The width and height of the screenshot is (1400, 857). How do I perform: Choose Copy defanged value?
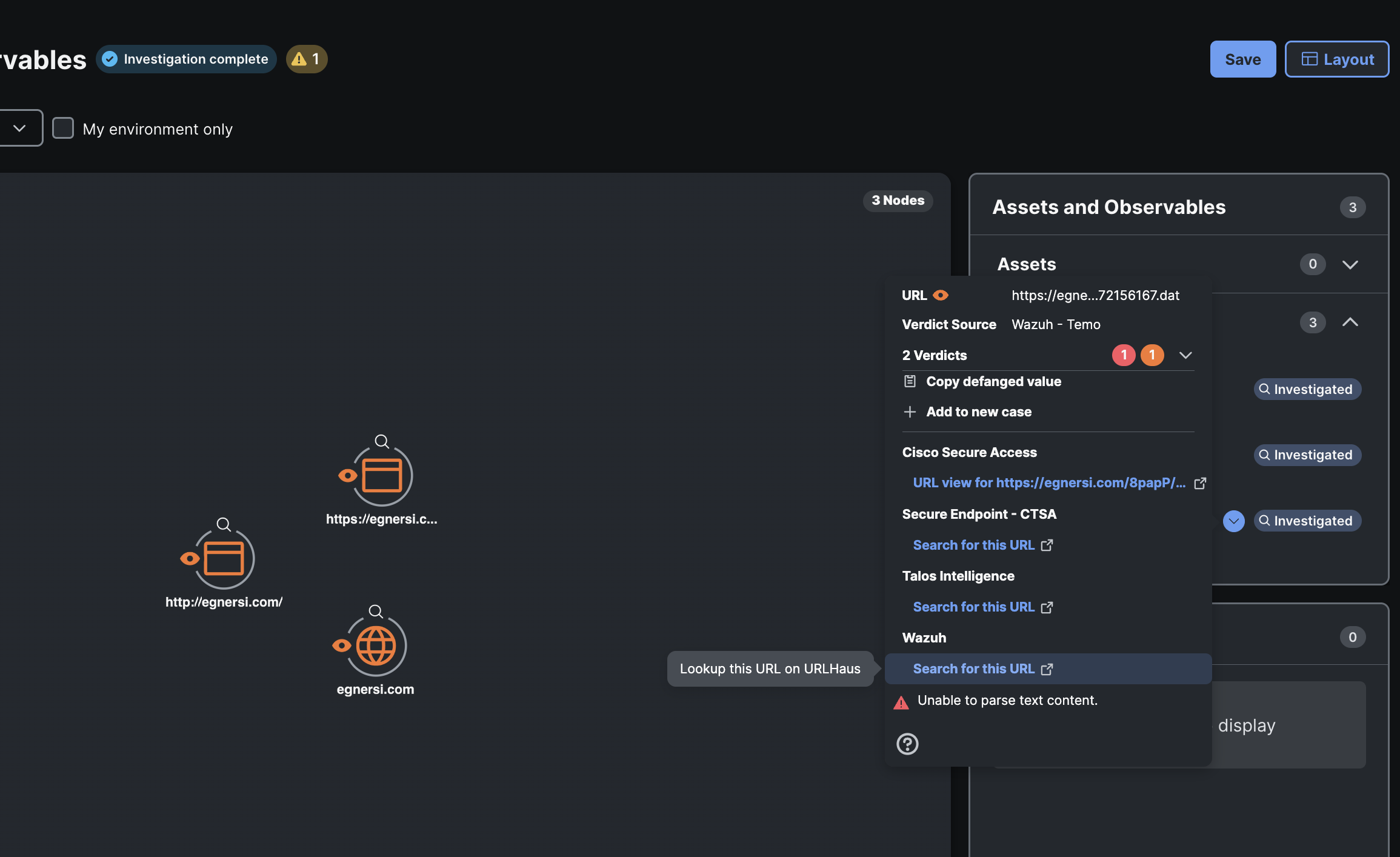pyautogui.click(x=993, y=382)
